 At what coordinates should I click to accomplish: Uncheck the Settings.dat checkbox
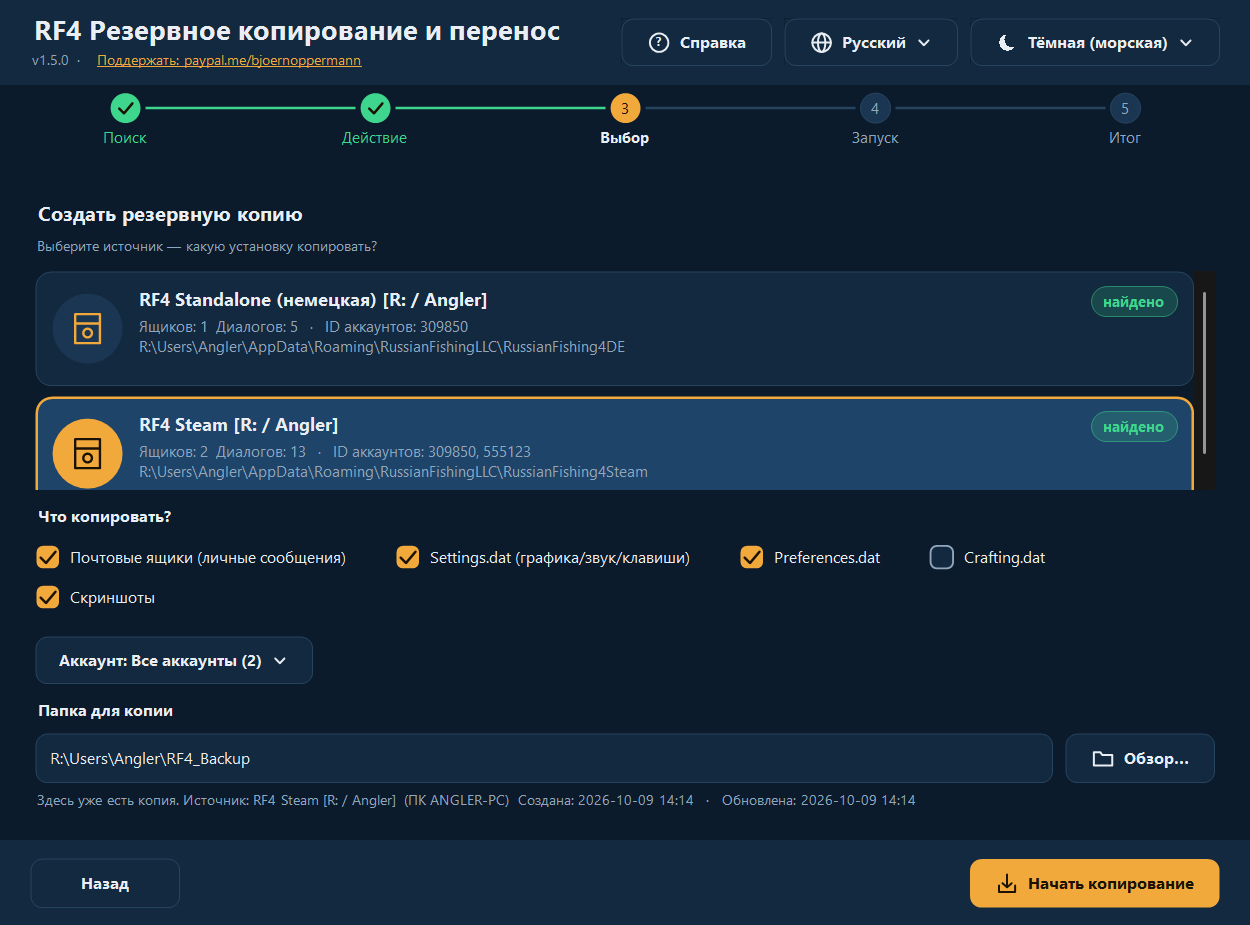click(x=408, y=557)
